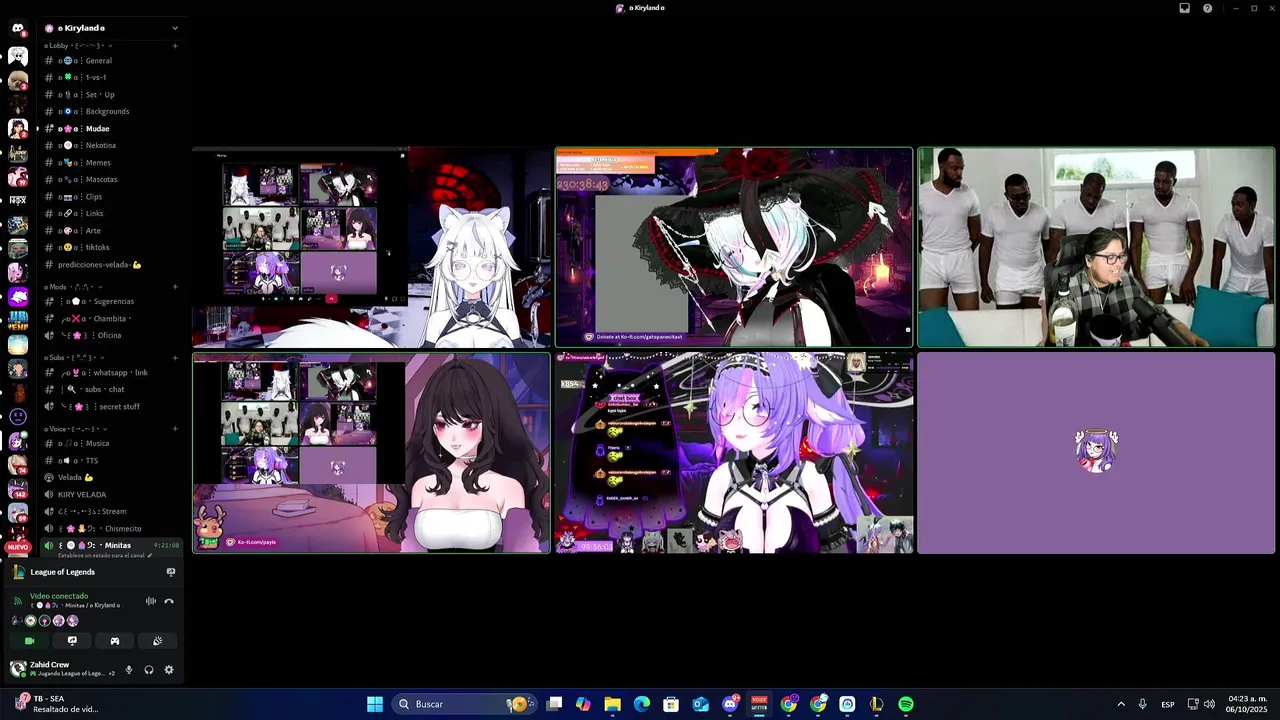Open the soundboard button
The height and width of the screenshot is (720, 1280).
[157, 641]
